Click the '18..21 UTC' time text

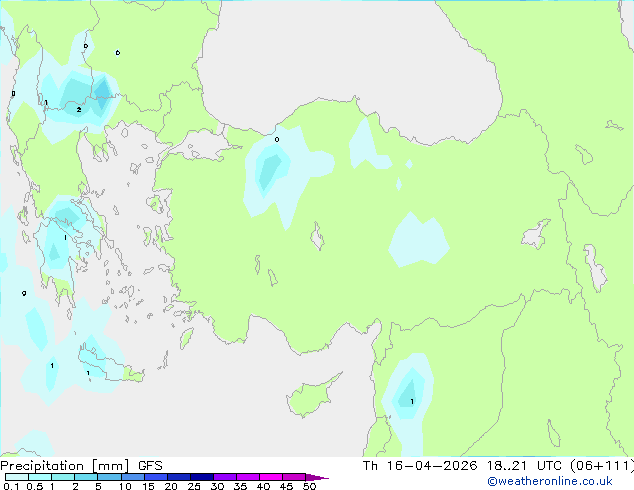(x=524, y=466)
